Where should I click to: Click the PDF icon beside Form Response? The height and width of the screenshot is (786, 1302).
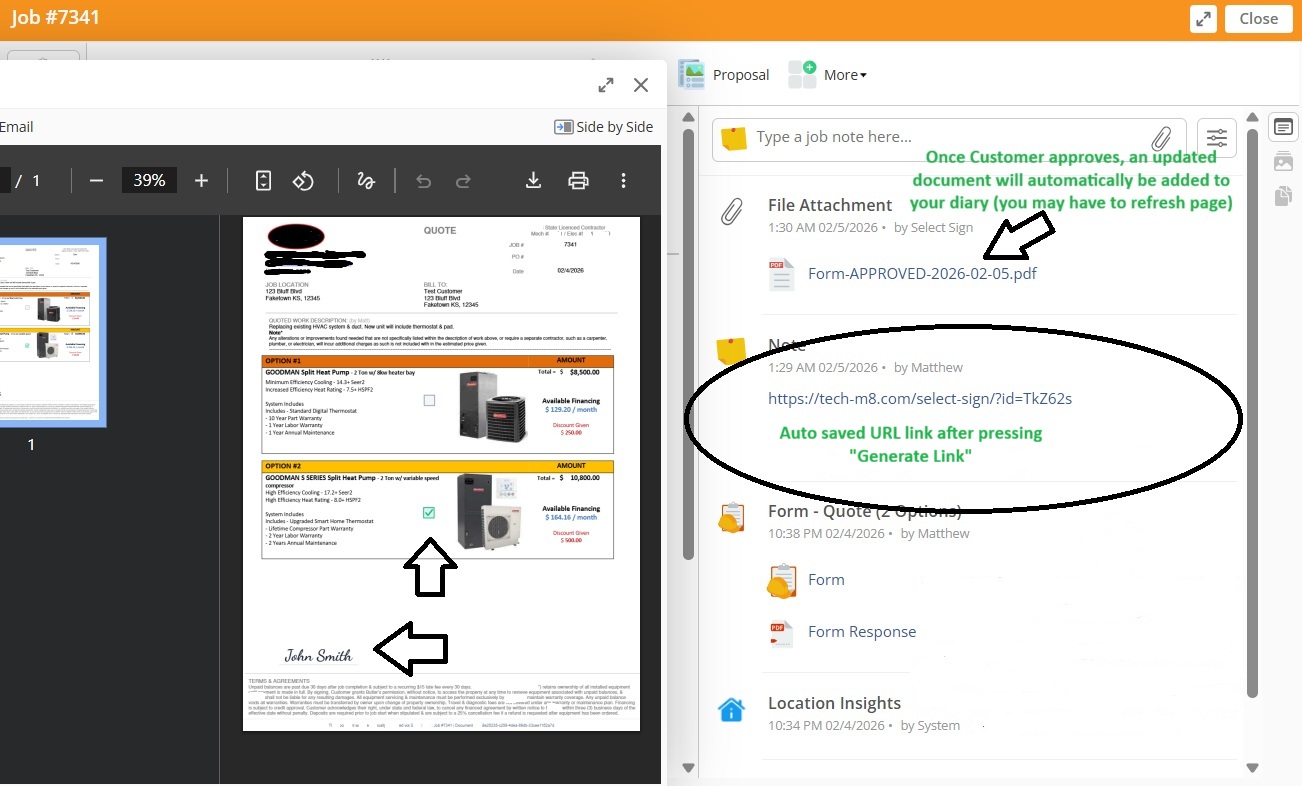781,633
